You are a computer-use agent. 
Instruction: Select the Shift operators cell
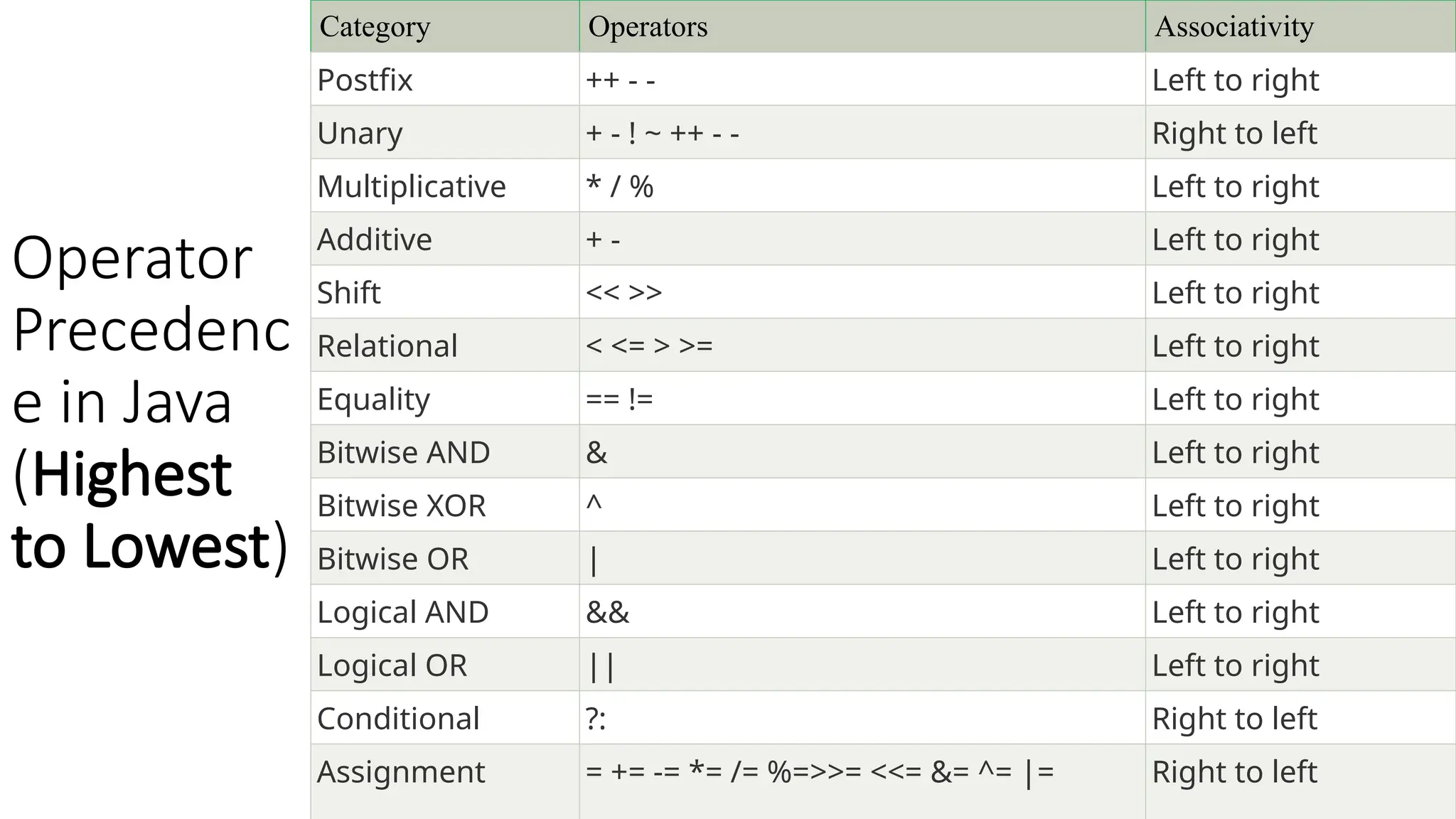coord(623,292)
